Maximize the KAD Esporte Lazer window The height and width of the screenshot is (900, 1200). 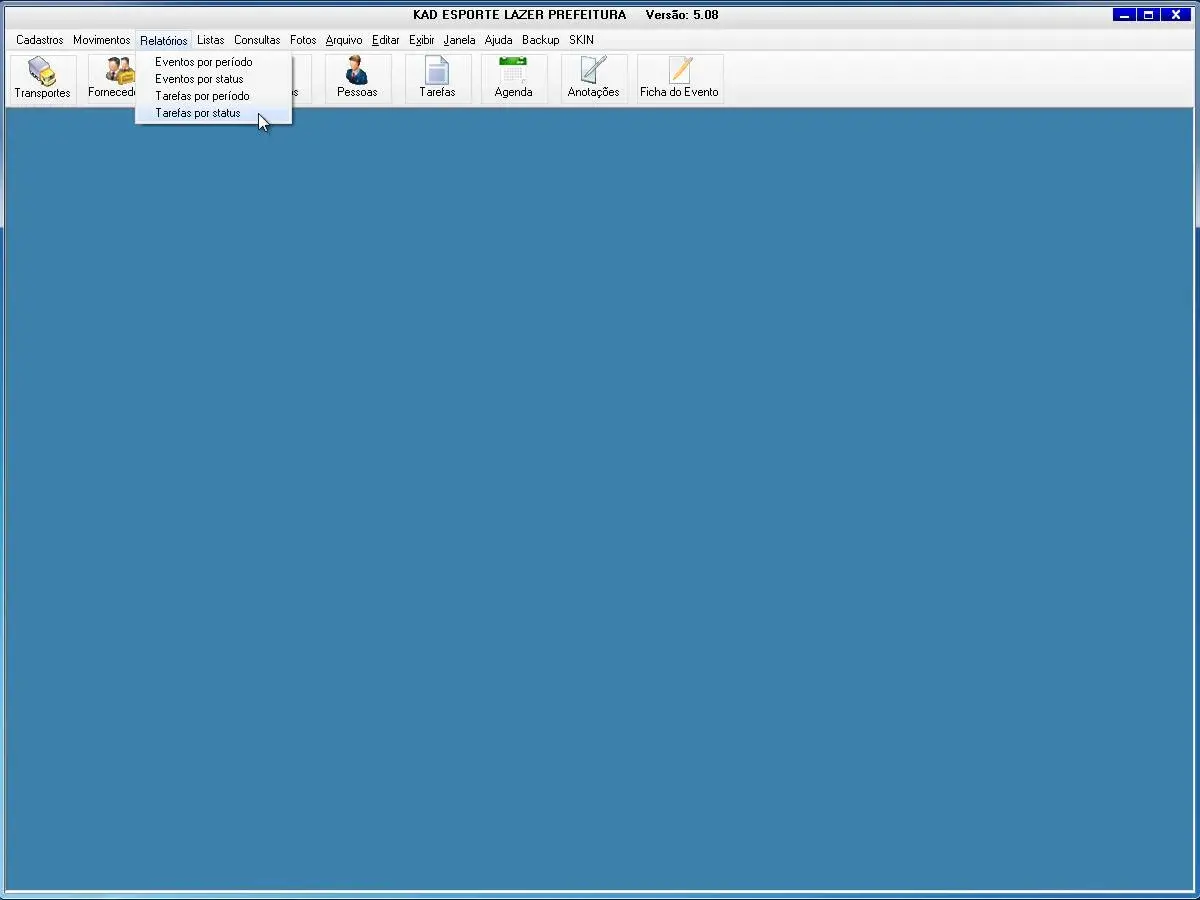(1149, 15)
